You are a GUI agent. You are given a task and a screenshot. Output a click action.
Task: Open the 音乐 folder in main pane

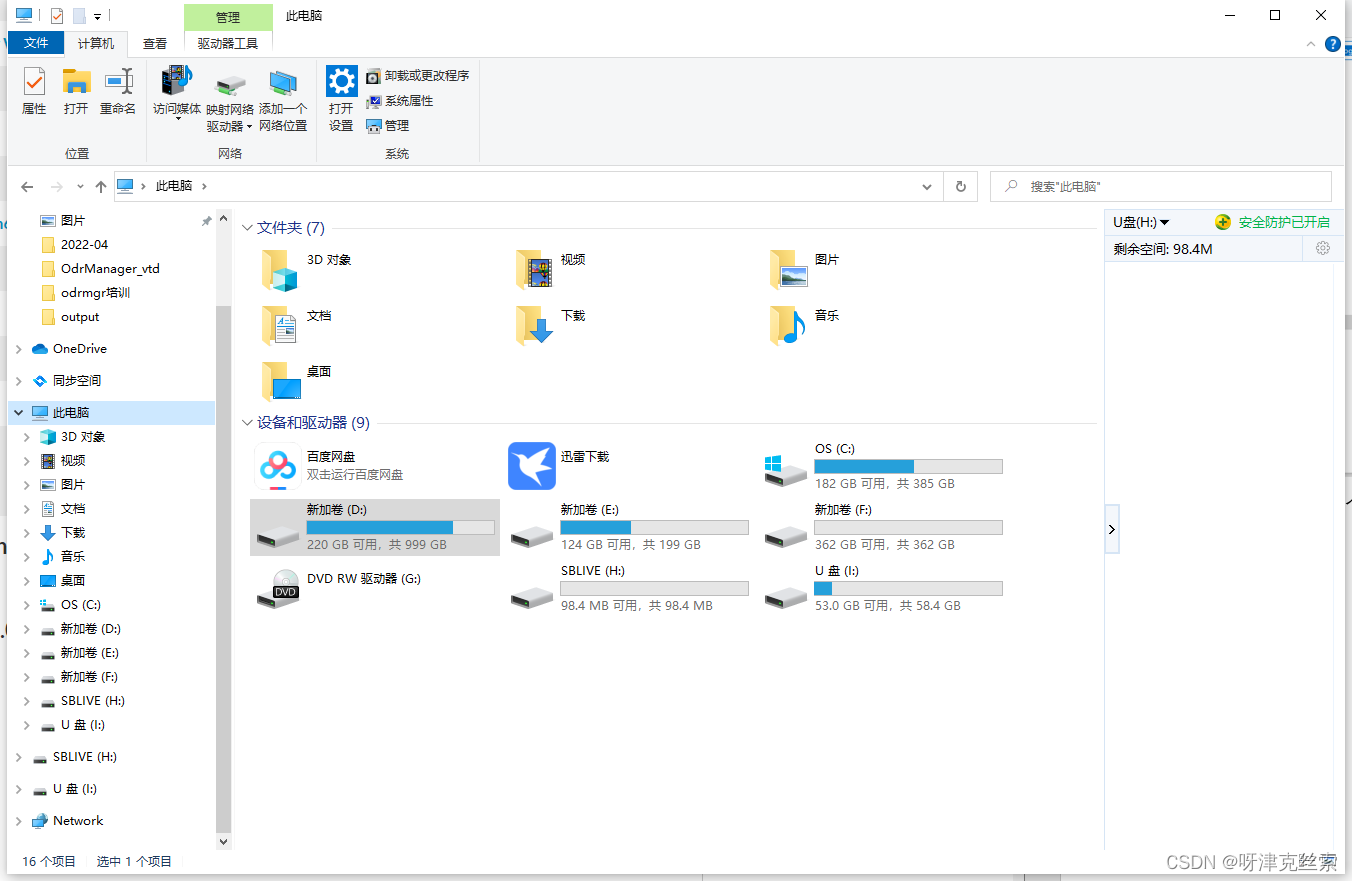pos(805,326)
